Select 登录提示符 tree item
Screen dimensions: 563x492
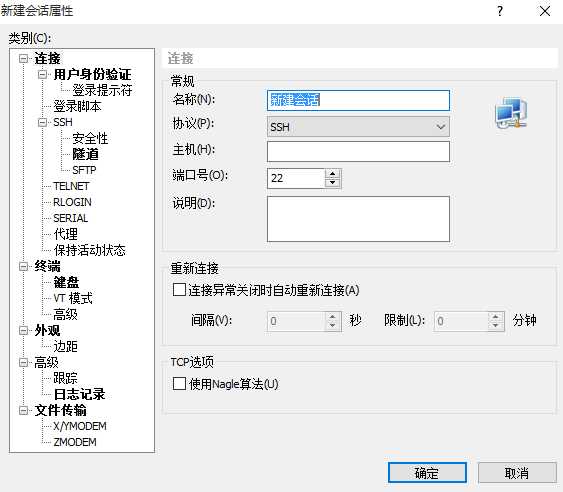[x=102, y=90]
